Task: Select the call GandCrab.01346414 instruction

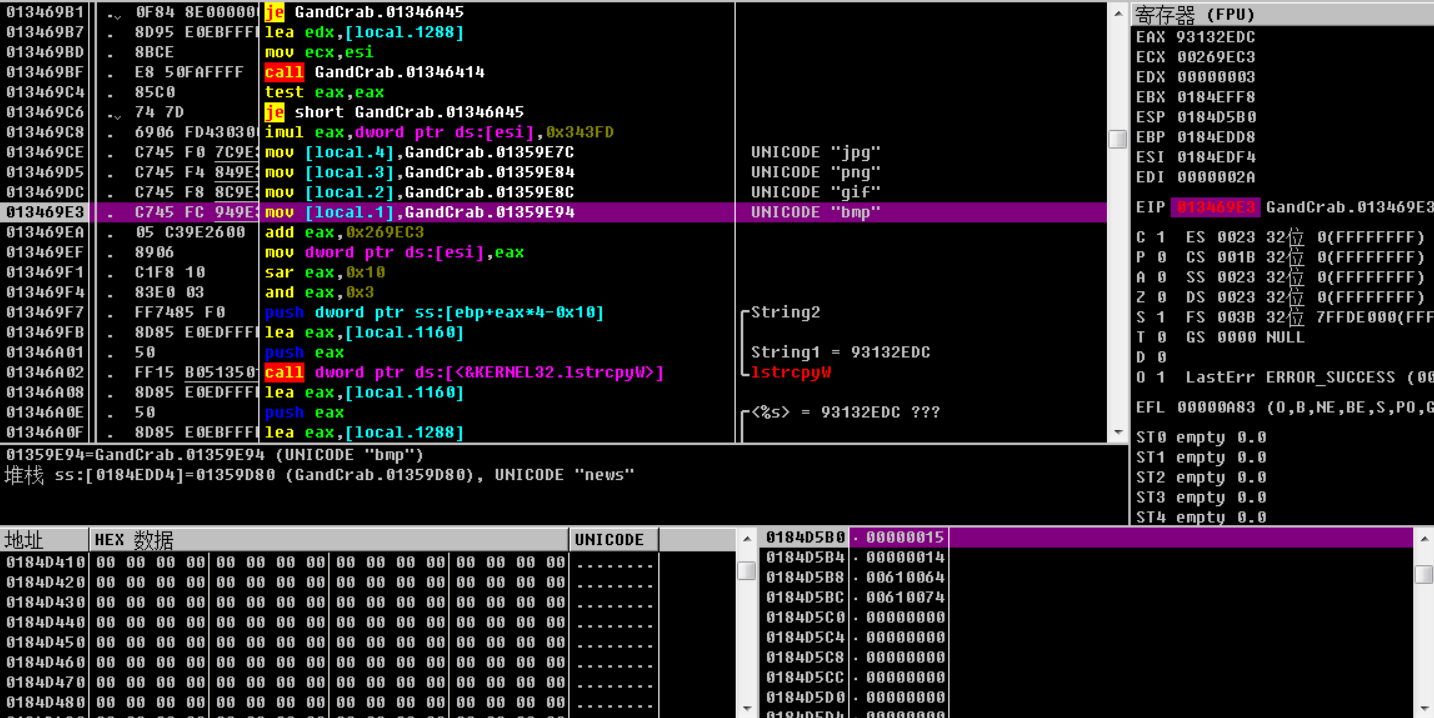Action: point(375,72)
